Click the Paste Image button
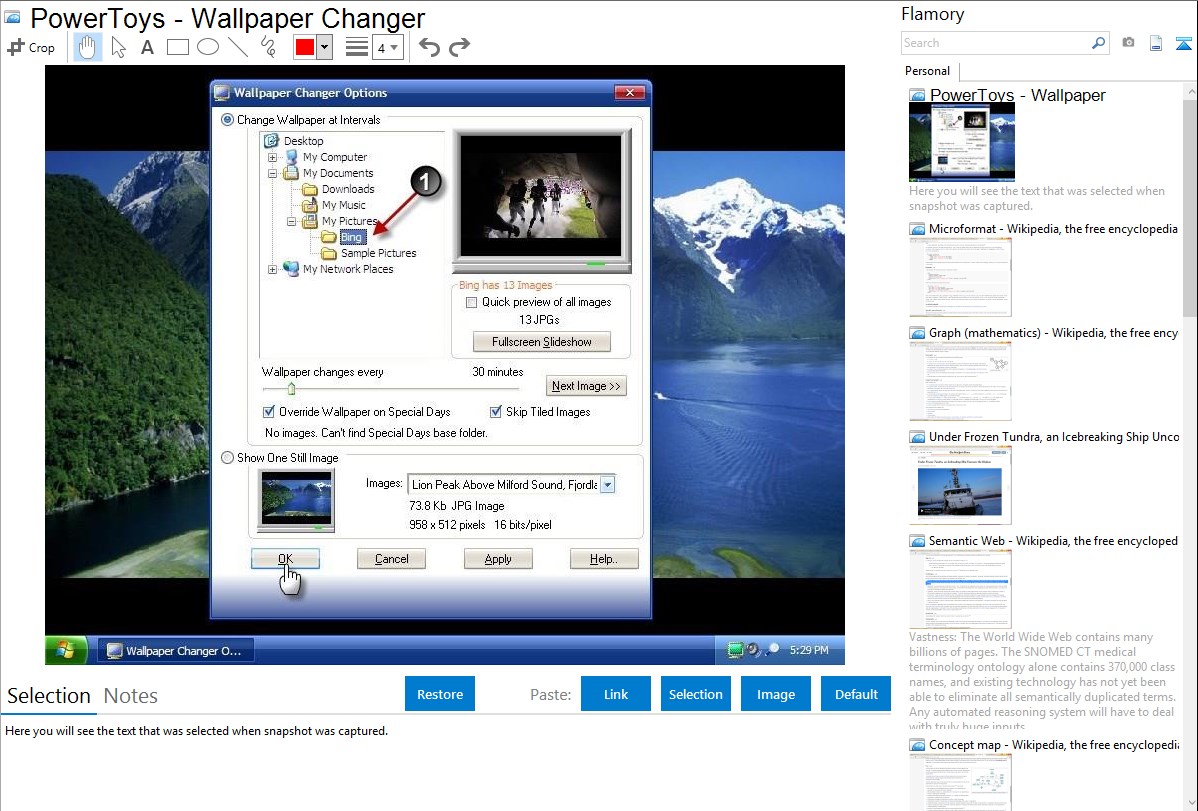Image resolution: width=1198 pixels, height=811 pixels. coord(776,694)
